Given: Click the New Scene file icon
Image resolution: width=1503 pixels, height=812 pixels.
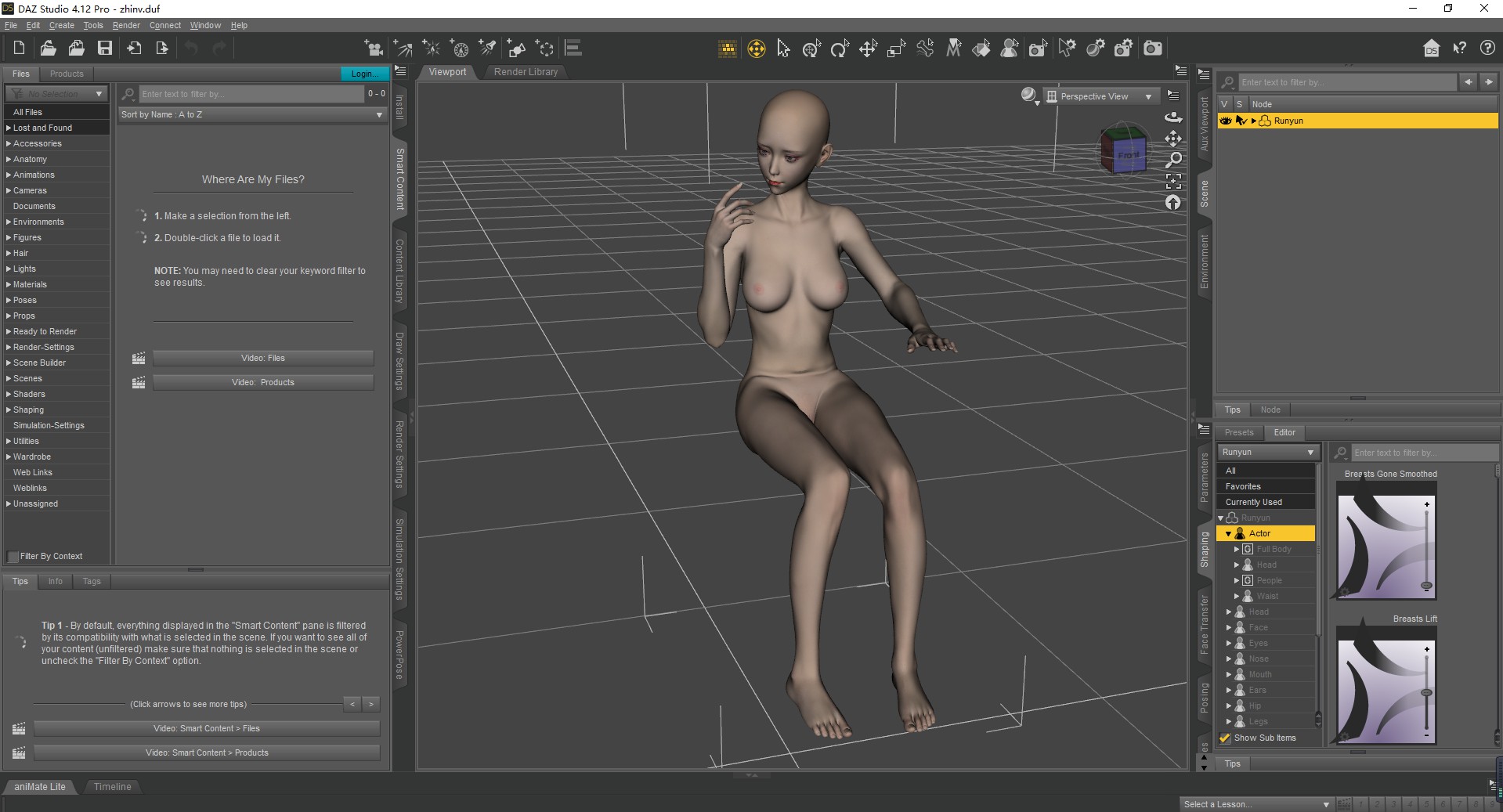Looking at the screenshot, I should coord(20,49).
